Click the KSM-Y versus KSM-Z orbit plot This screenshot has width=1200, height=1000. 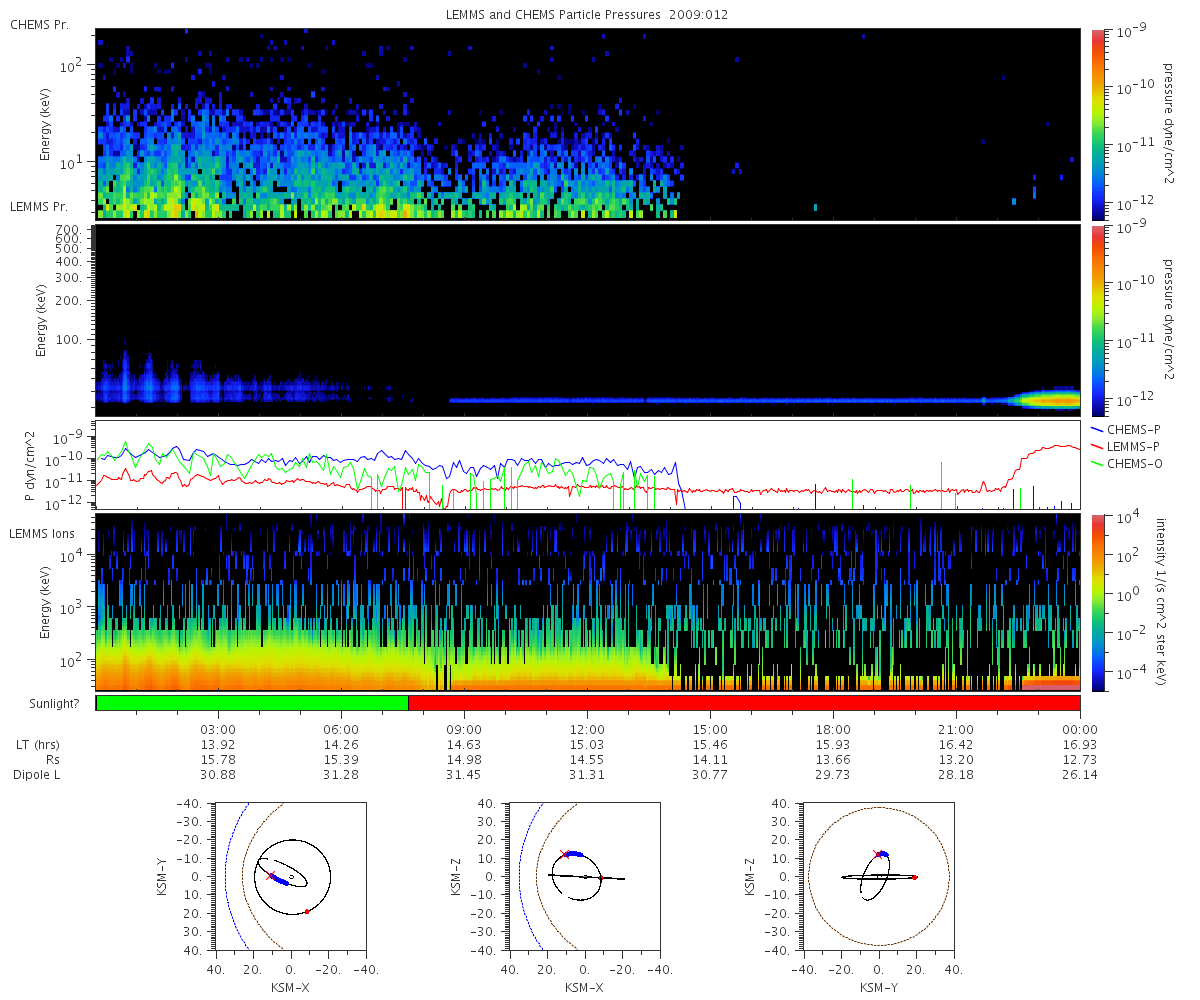878,877
